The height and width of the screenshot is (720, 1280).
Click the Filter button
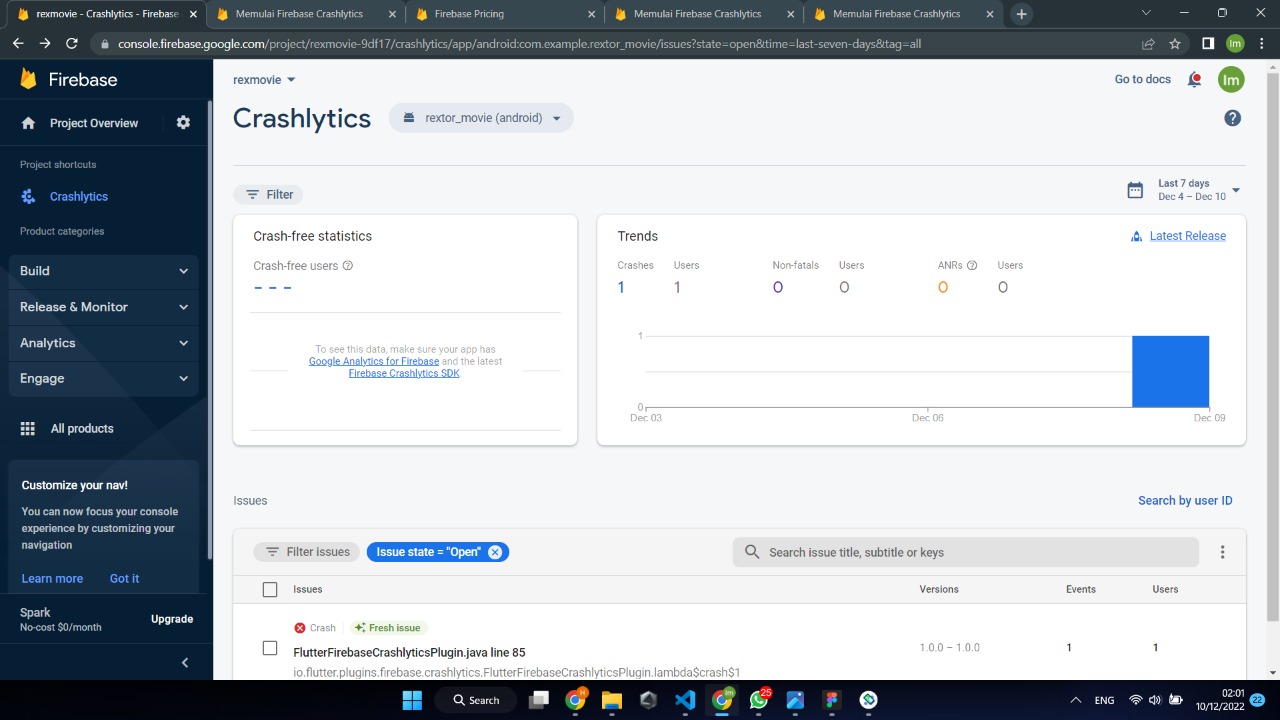(269, 194)
